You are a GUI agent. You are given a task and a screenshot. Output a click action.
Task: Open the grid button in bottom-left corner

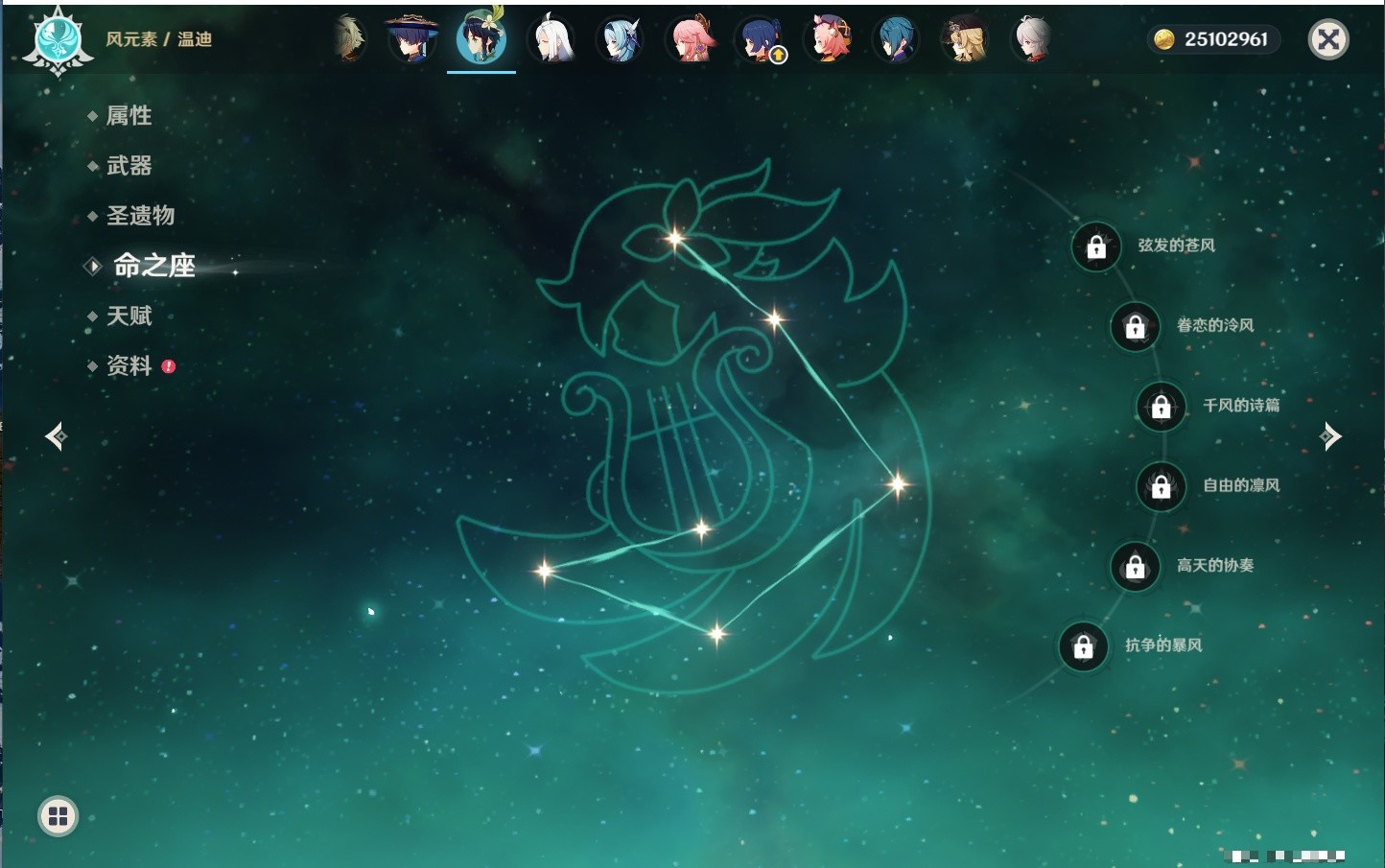(59, 816)
